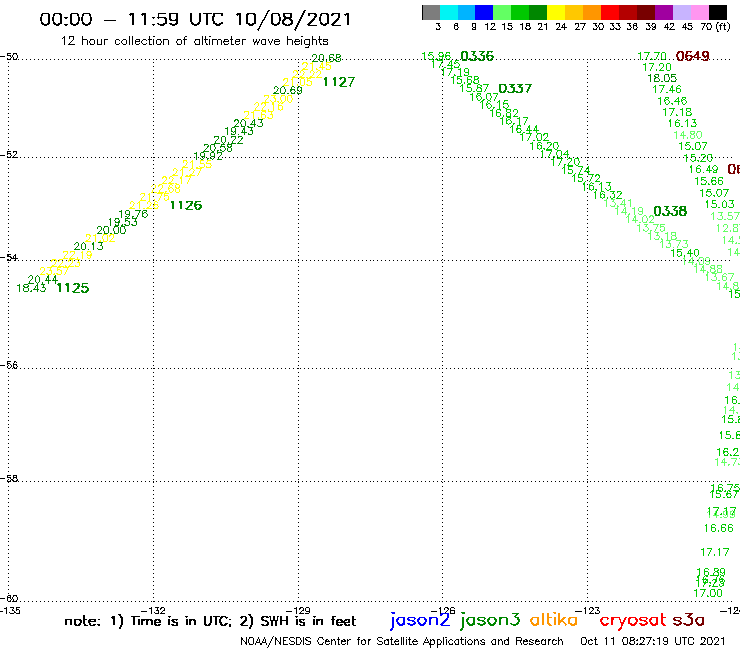Click the wave height value '17.46'
Viewport: 740px width, 650px height.
[666, 89]
